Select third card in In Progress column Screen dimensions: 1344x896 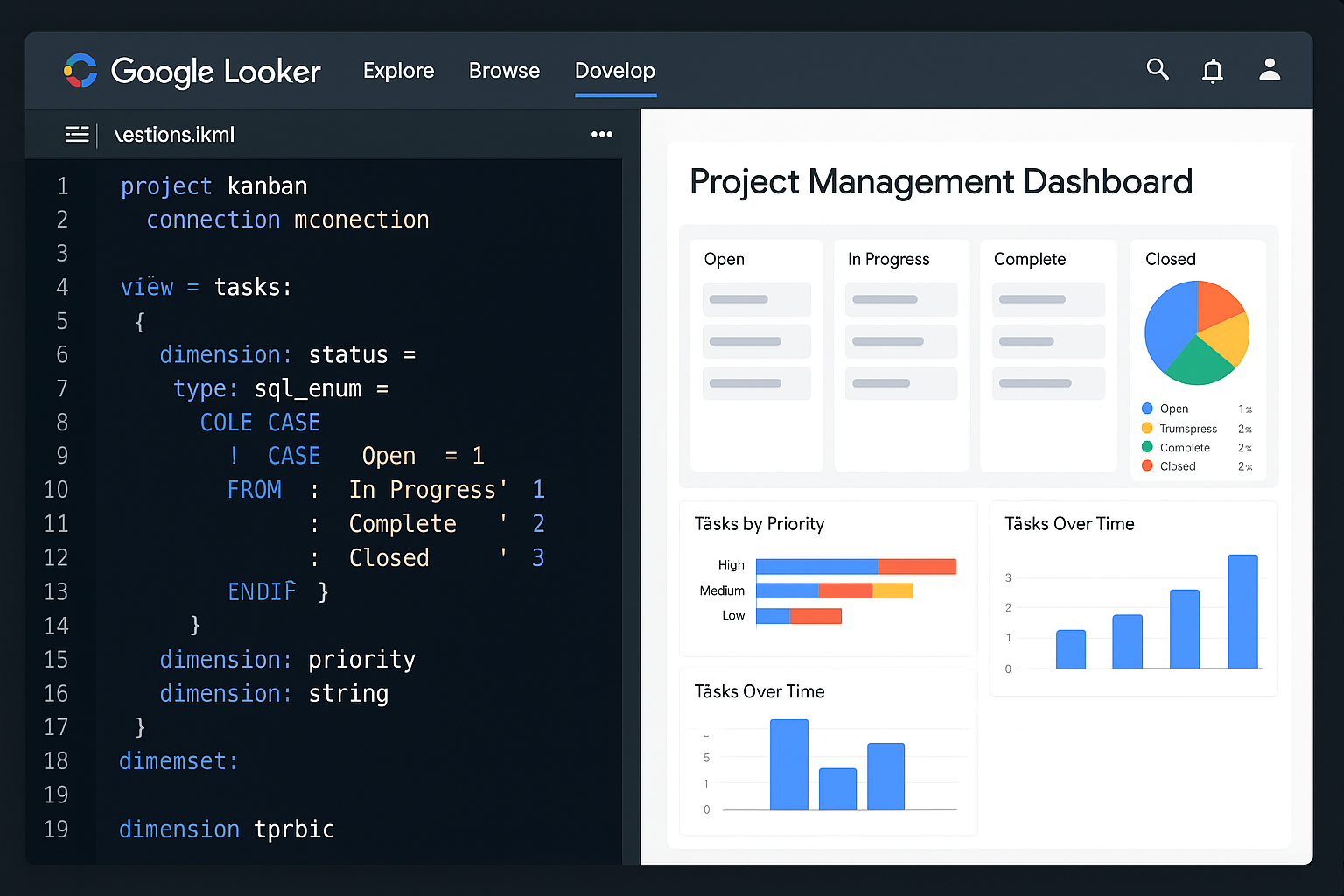[x=901, y=383]
